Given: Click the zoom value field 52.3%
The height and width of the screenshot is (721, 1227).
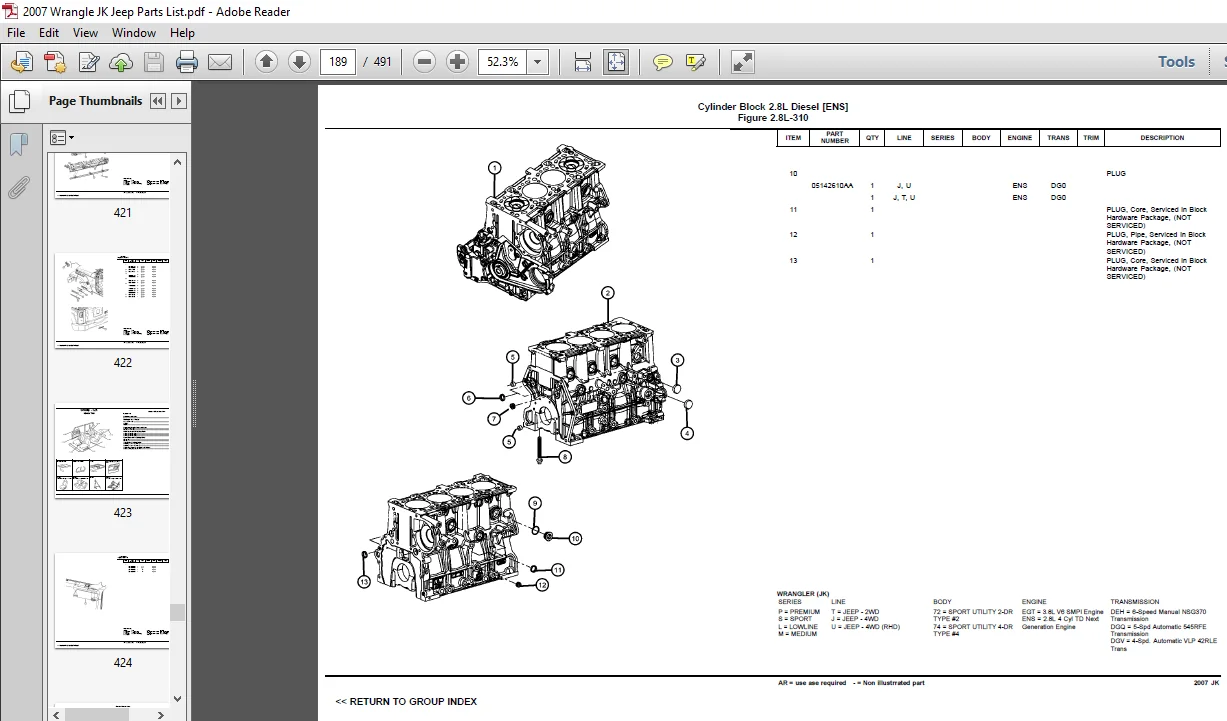Looking at the screenshot, I should (x=502, y=62).
